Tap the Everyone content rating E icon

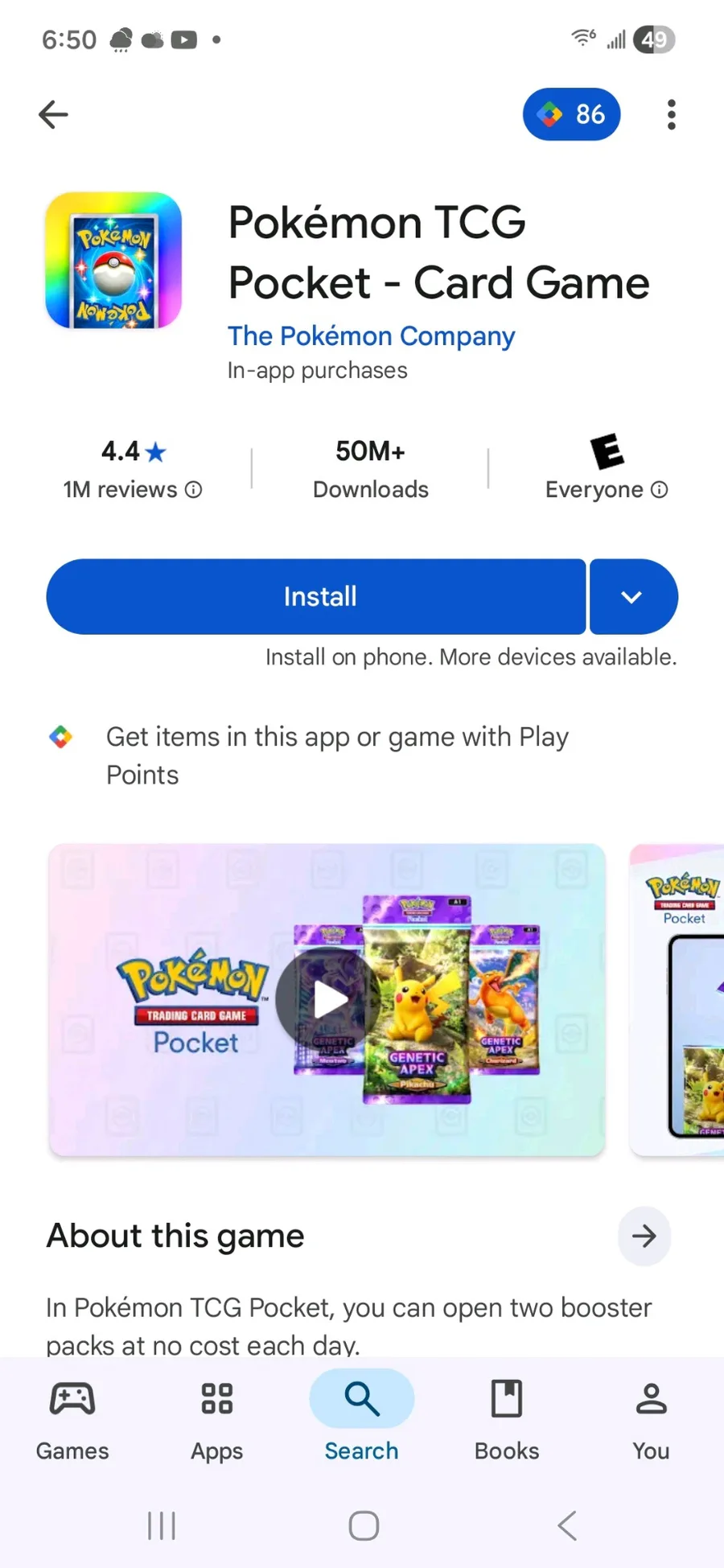[x=607, y=451]
